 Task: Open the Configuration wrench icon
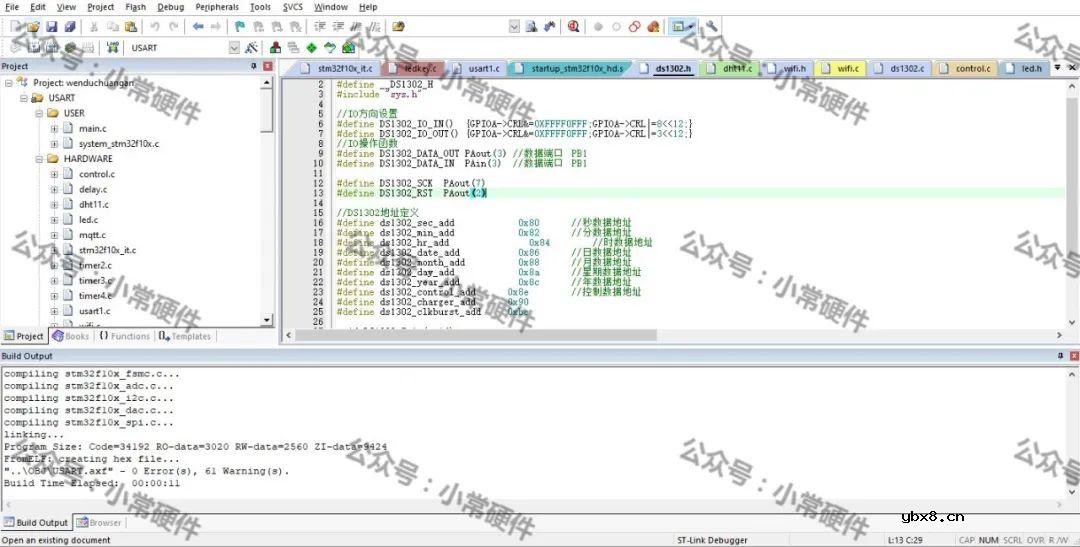click(711, 27)
